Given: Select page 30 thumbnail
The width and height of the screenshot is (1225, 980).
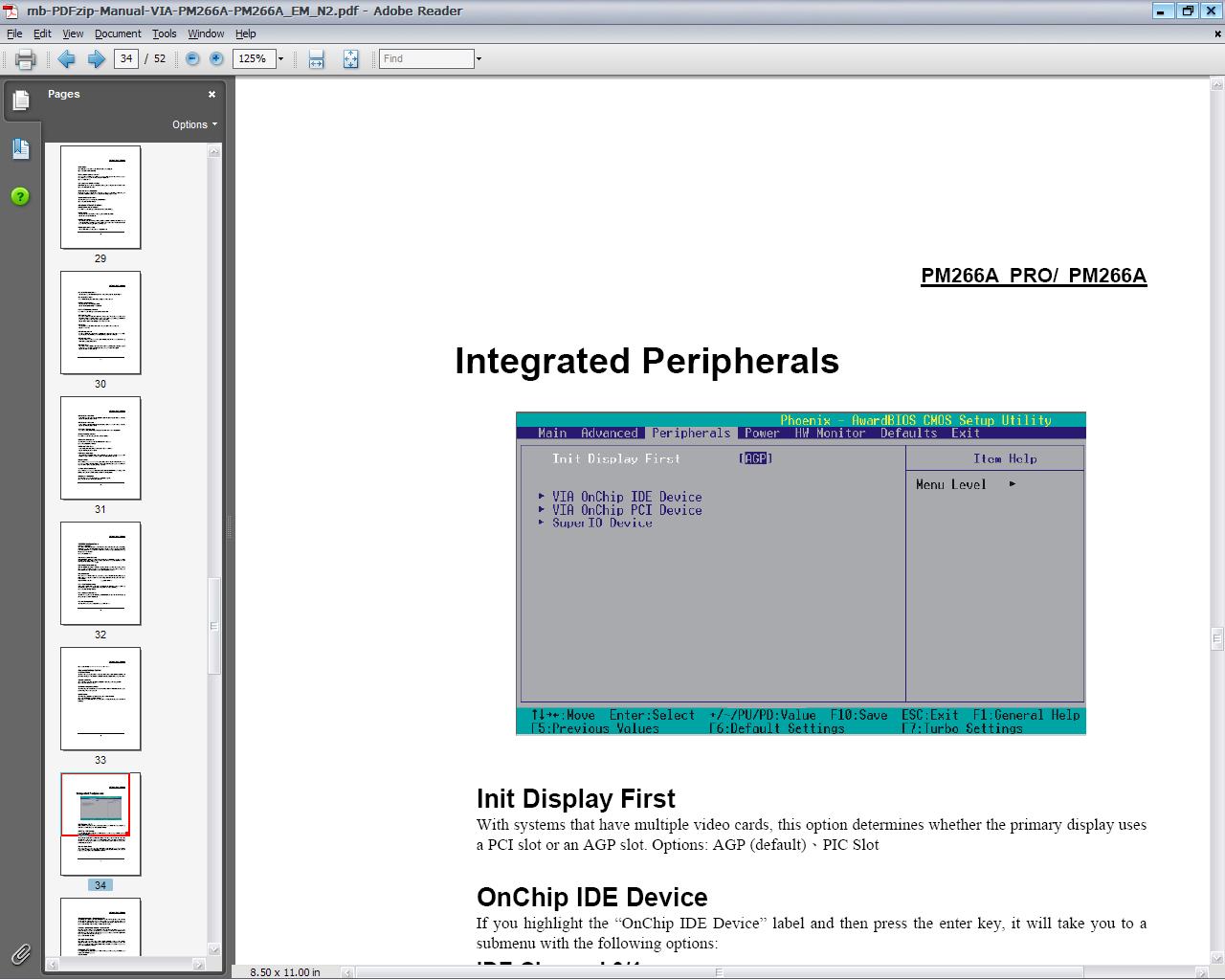Looking at the screenshot, I should 100,323.
